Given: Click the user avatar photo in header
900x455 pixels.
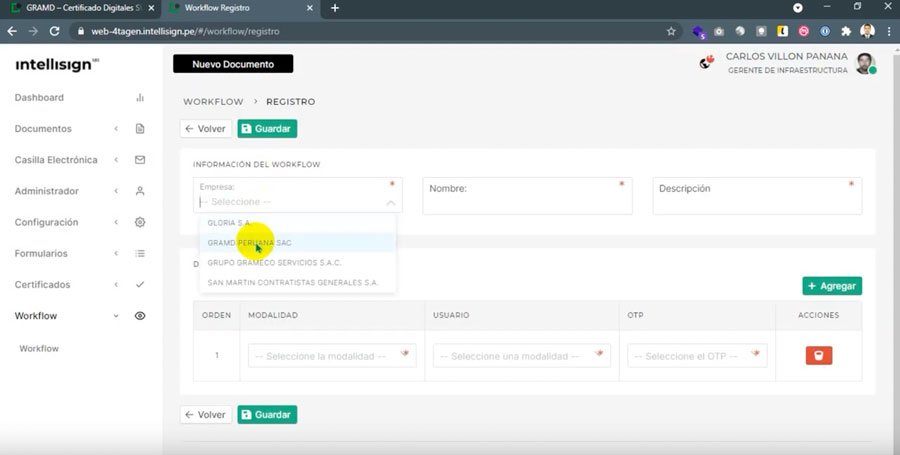Looking at the screenshot, I should click(865, 63).
